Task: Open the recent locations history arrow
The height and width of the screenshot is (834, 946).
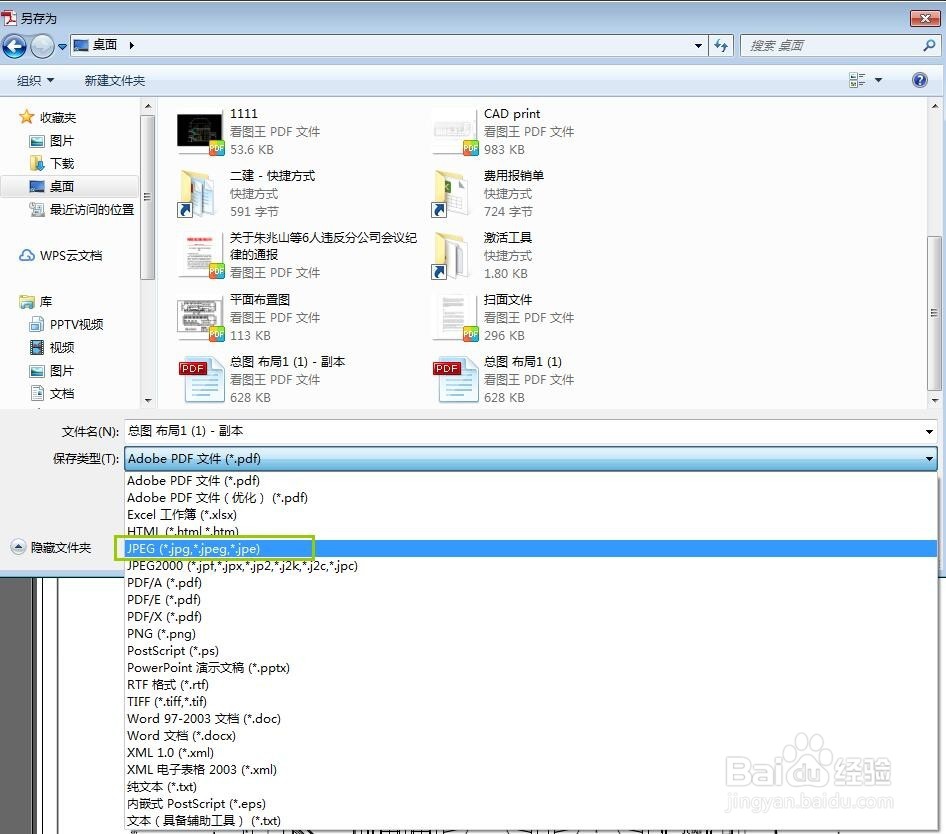Action: pyautogui.click(x=62, y=46)
